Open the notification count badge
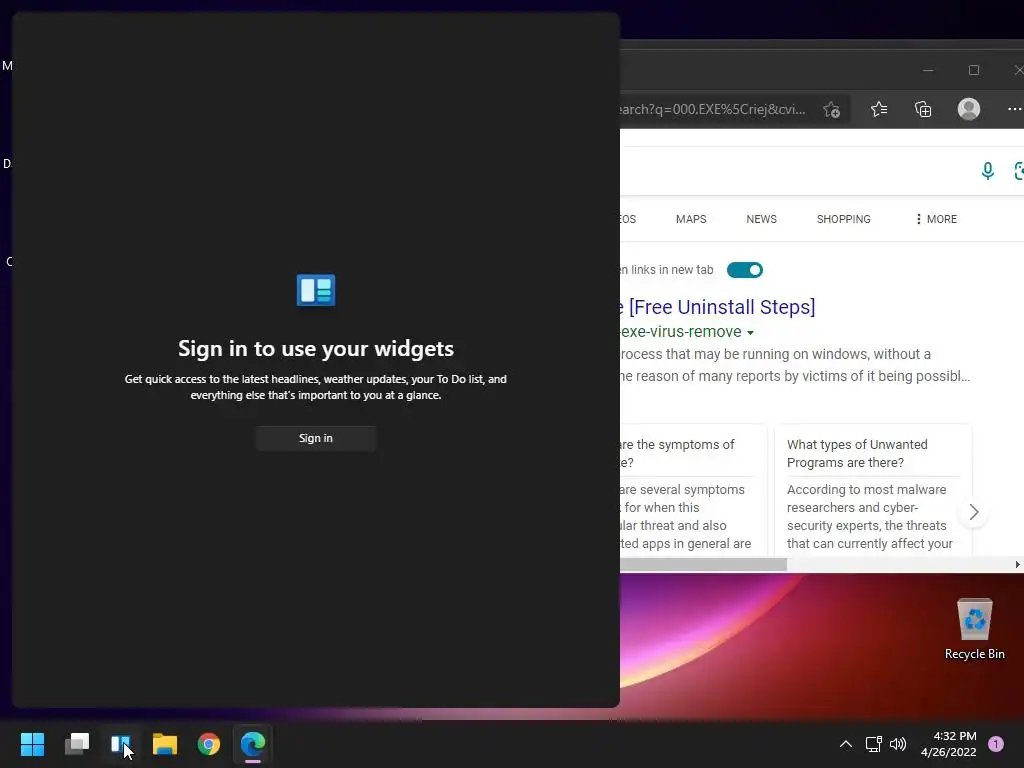This screenshot has height=768, width=1024. pos(996,744)
